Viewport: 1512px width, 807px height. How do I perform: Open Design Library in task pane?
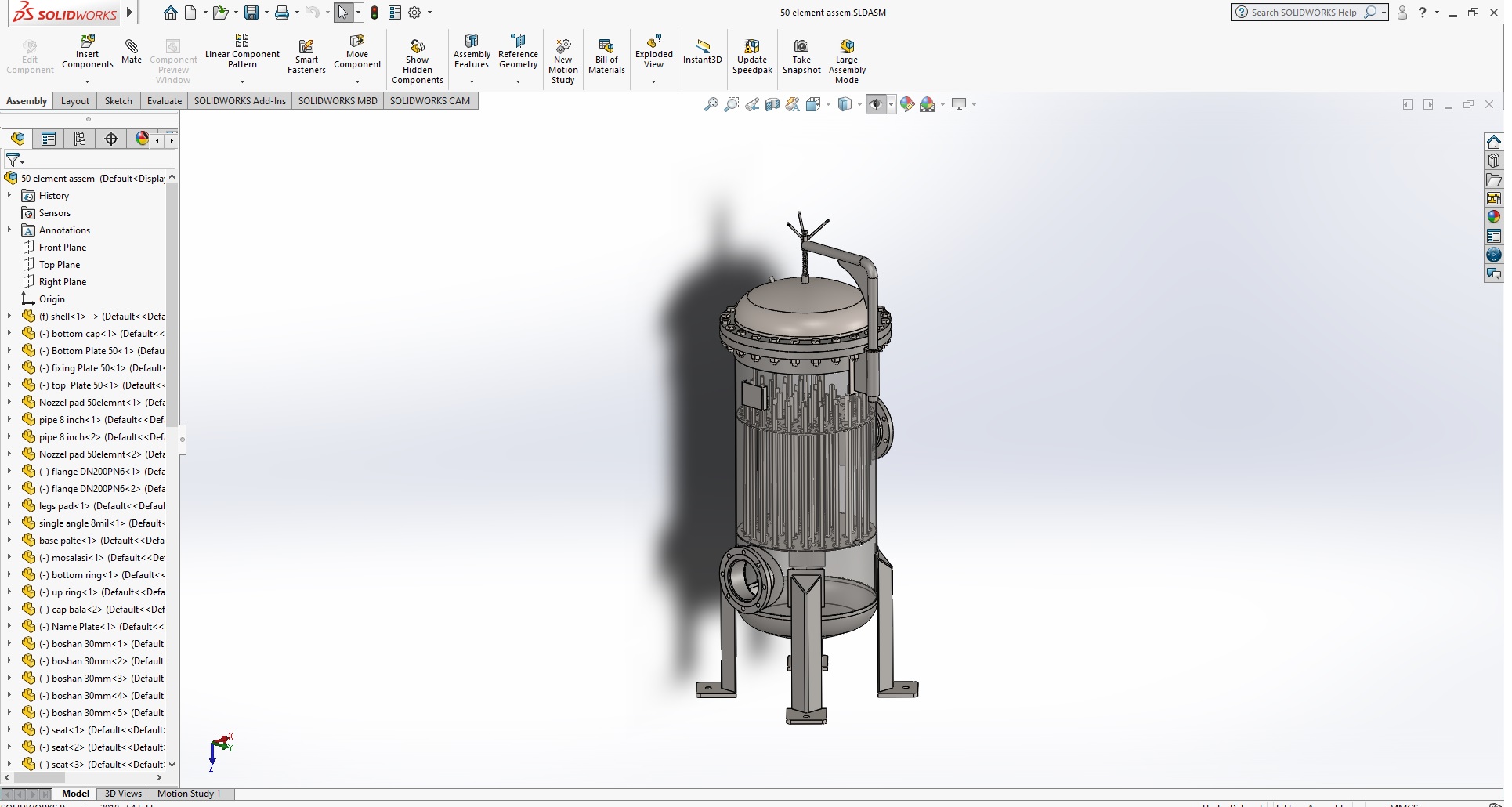1493,161
